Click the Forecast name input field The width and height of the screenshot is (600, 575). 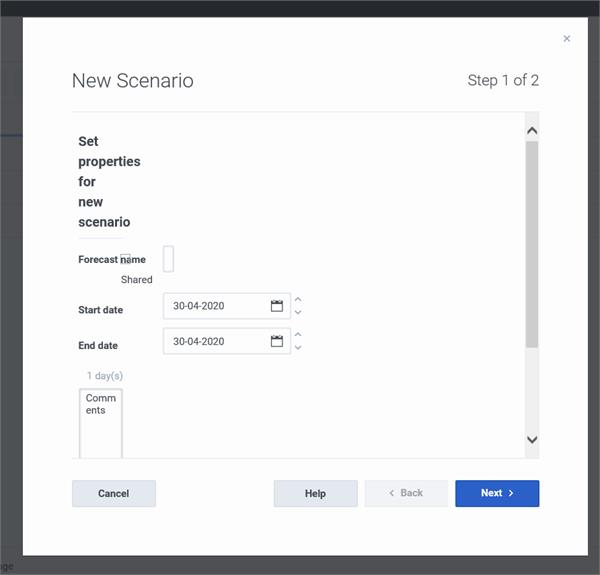tap(168, 259)
